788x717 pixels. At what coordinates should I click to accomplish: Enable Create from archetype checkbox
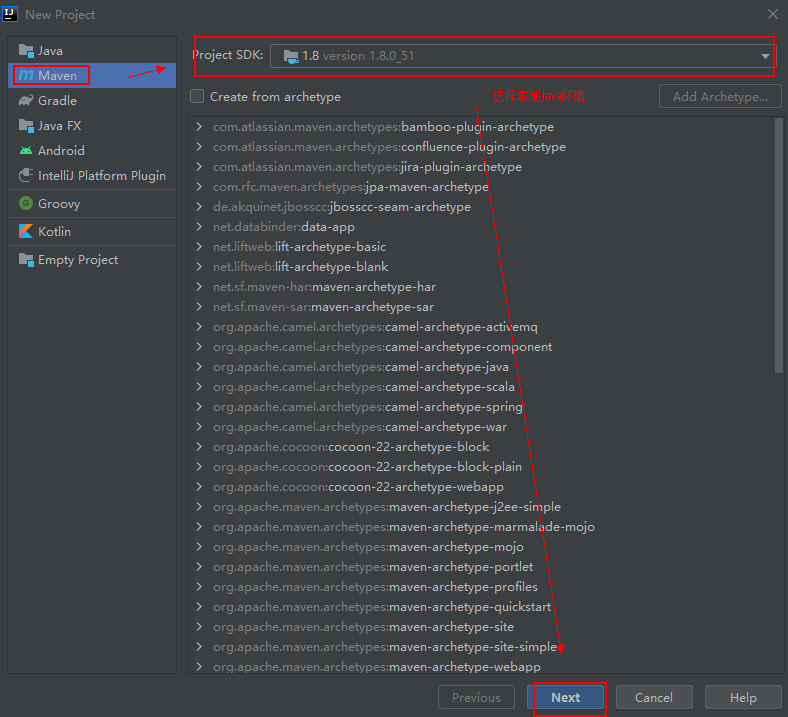[197, 96]
